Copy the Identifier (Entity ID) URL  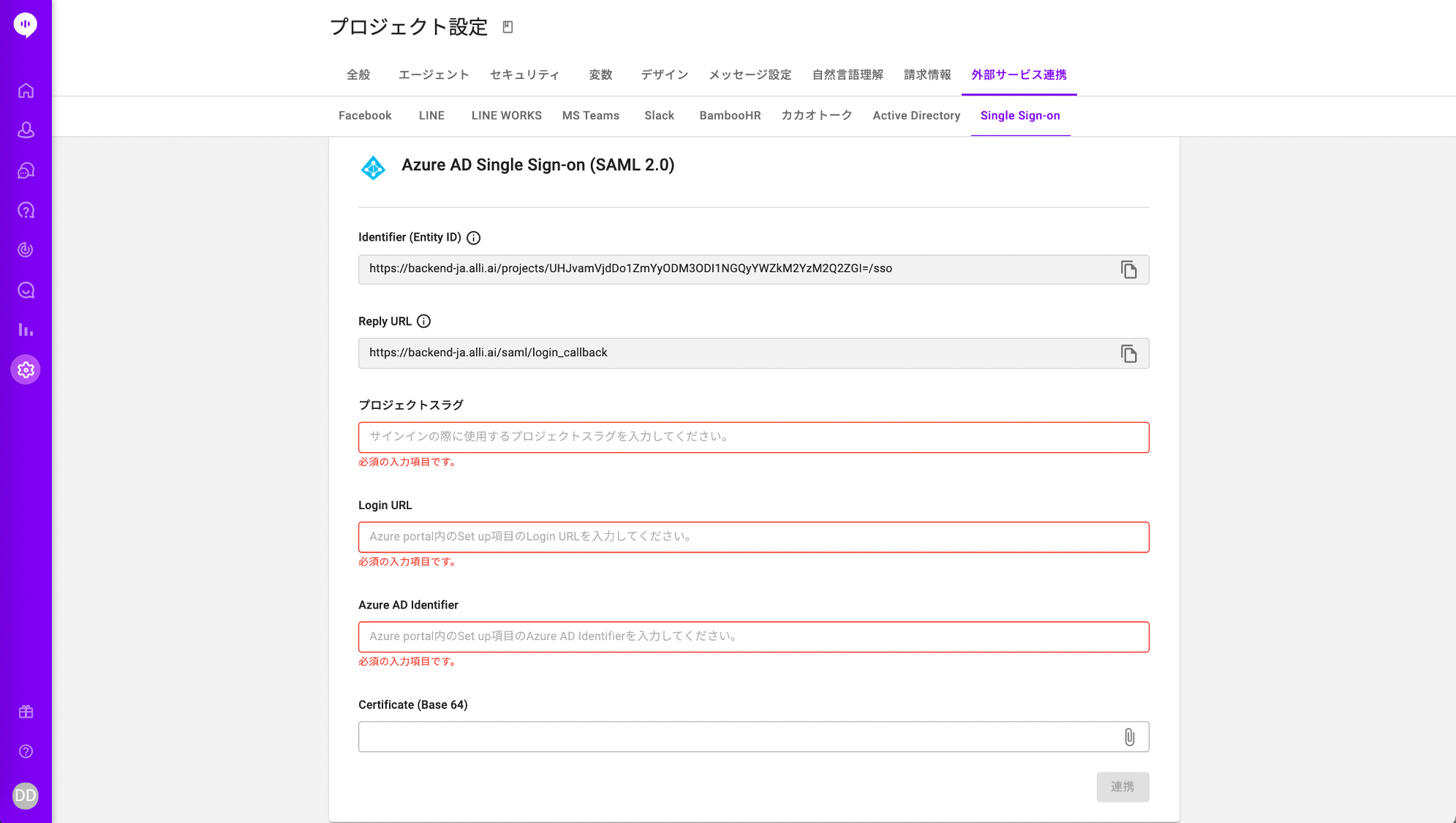(x=1128, y=270)
